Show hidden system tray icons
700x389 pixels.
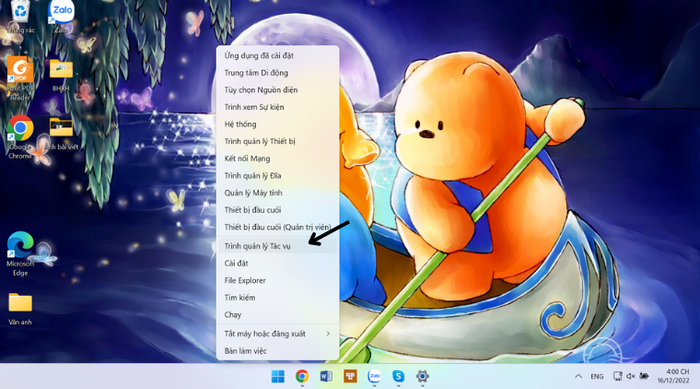(x=579, y=376)
